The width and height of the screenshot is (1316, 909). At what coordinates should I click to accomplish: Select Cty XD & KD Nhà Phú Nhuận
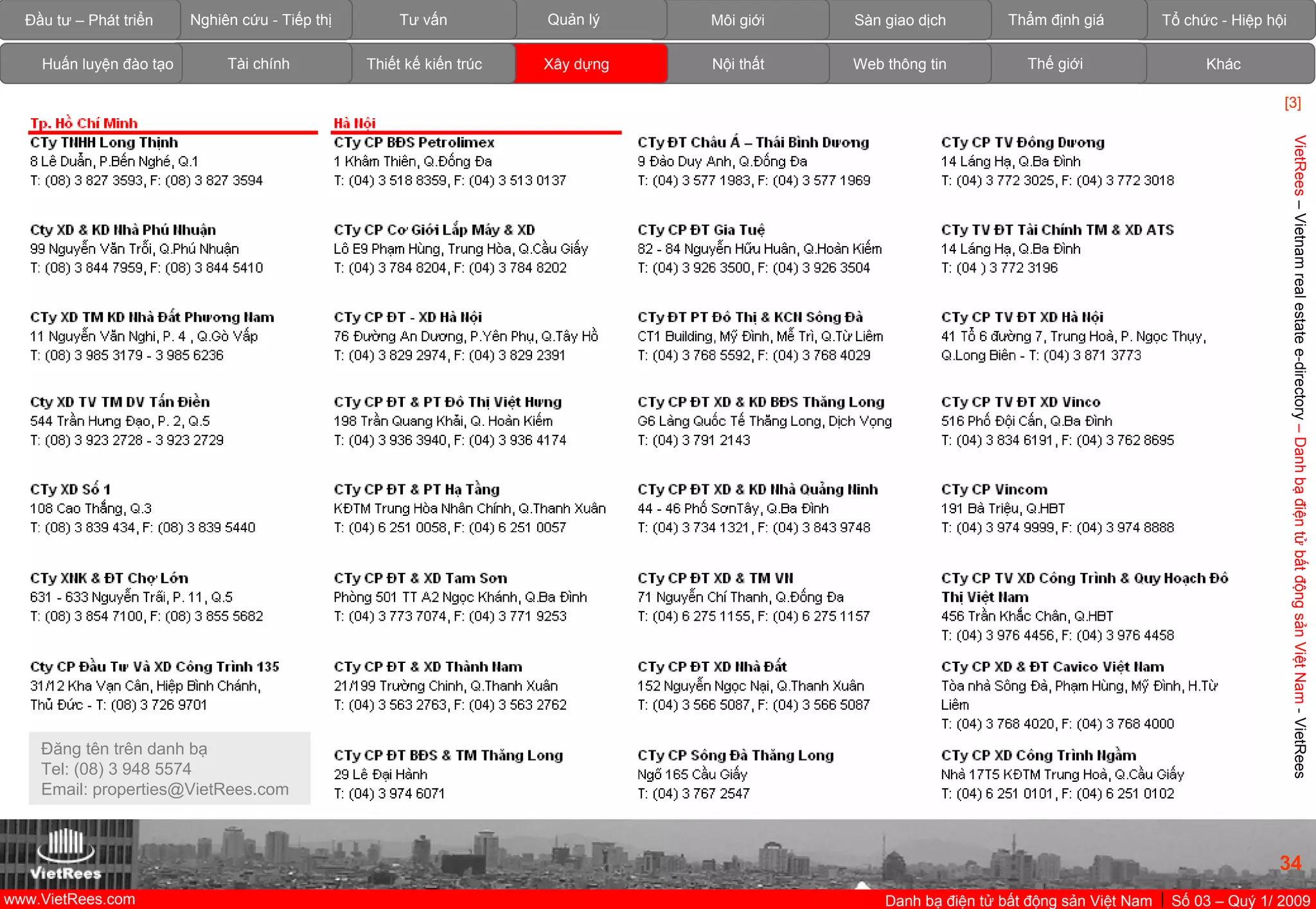click(123, 230)
